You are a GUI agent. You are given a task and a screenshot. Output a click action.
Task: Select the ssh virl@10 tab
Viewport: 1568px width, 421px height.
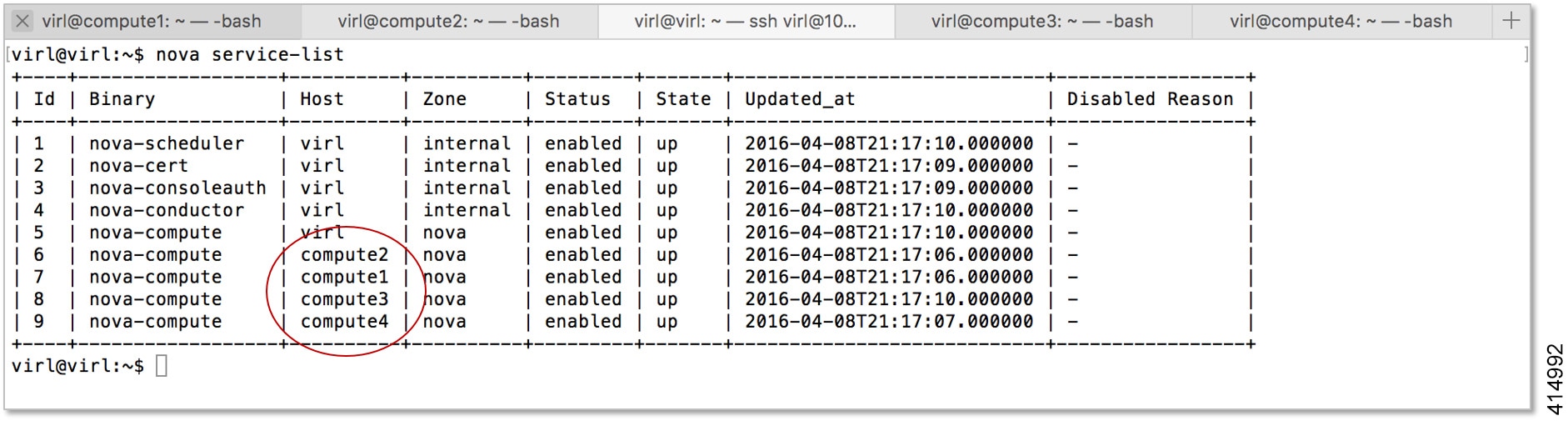[x=746, y=22]
